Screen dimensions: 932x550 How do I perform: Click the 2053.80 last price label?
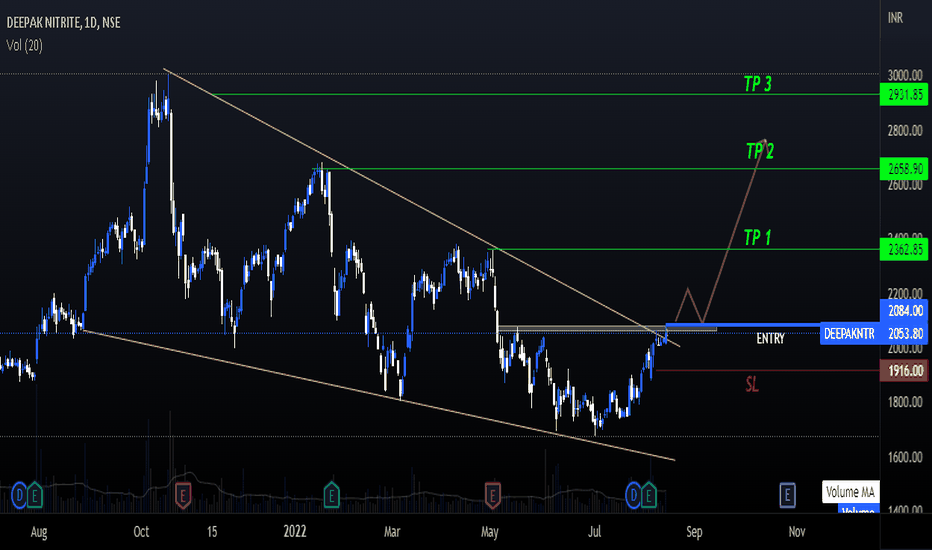[903, 334]
